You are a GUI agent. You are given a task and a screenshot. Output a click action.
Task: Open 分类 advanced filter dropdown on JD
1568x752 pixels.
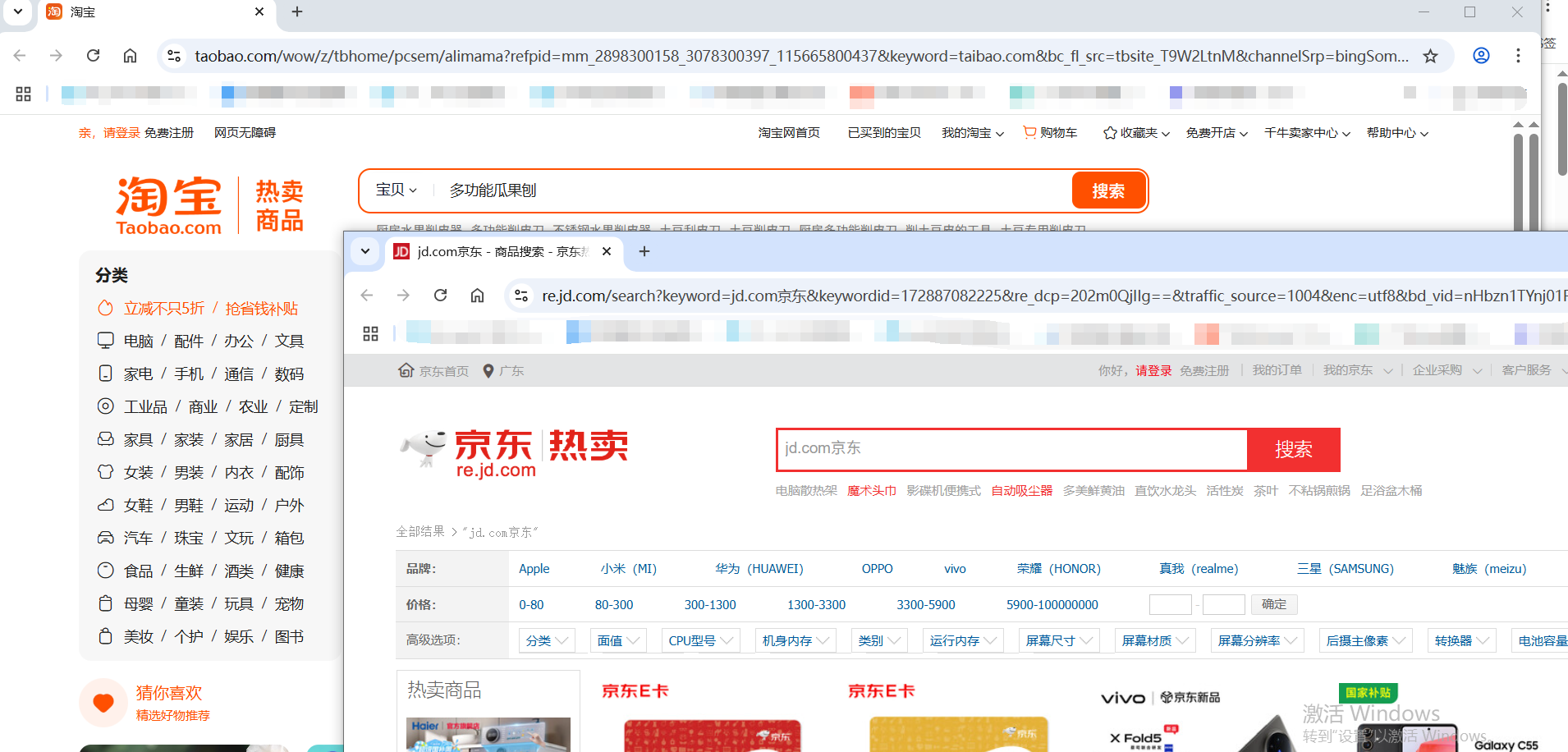[x=547, y=640]
